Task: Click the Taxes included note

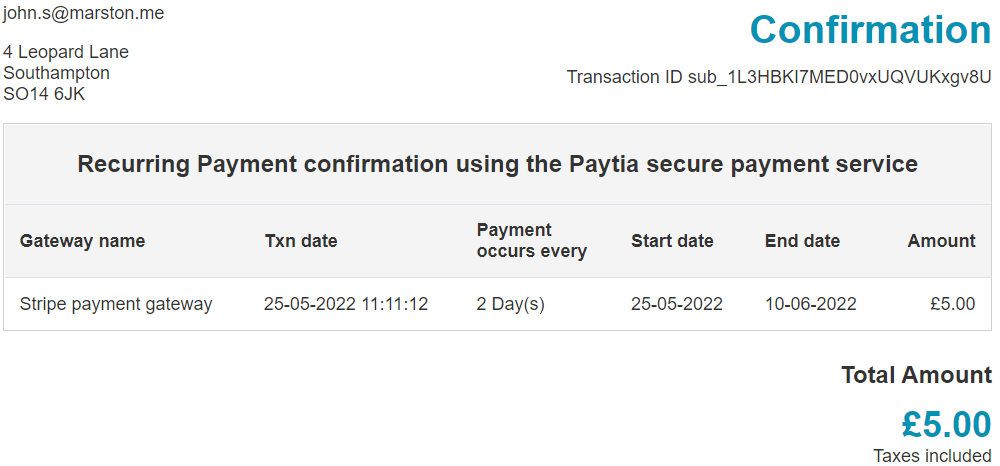Action: (932, 456)
